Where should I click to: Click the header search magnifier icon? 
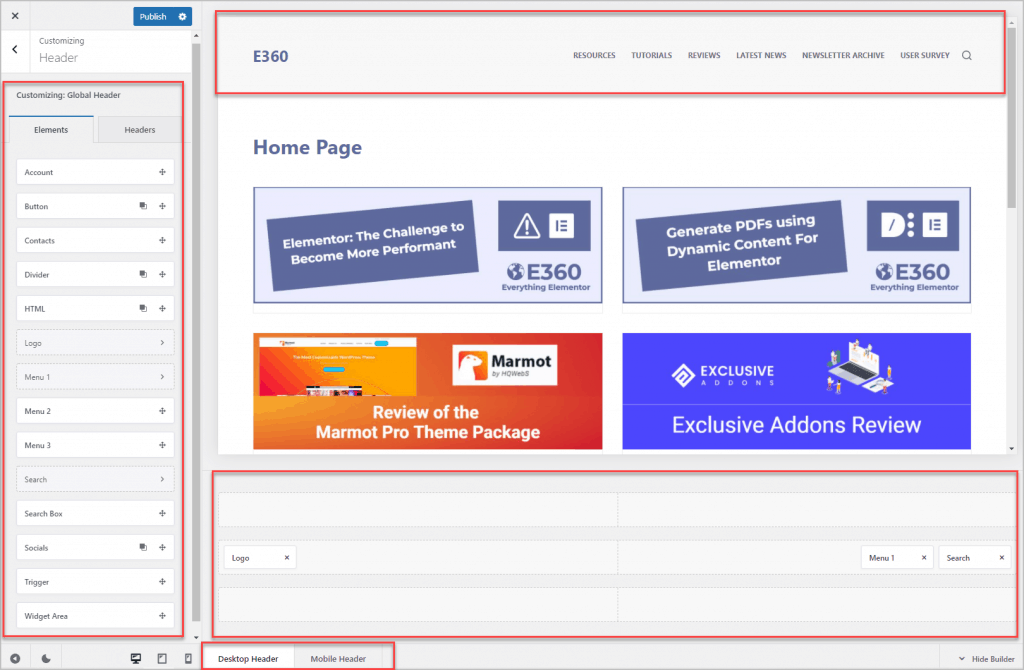click(967, 56)
